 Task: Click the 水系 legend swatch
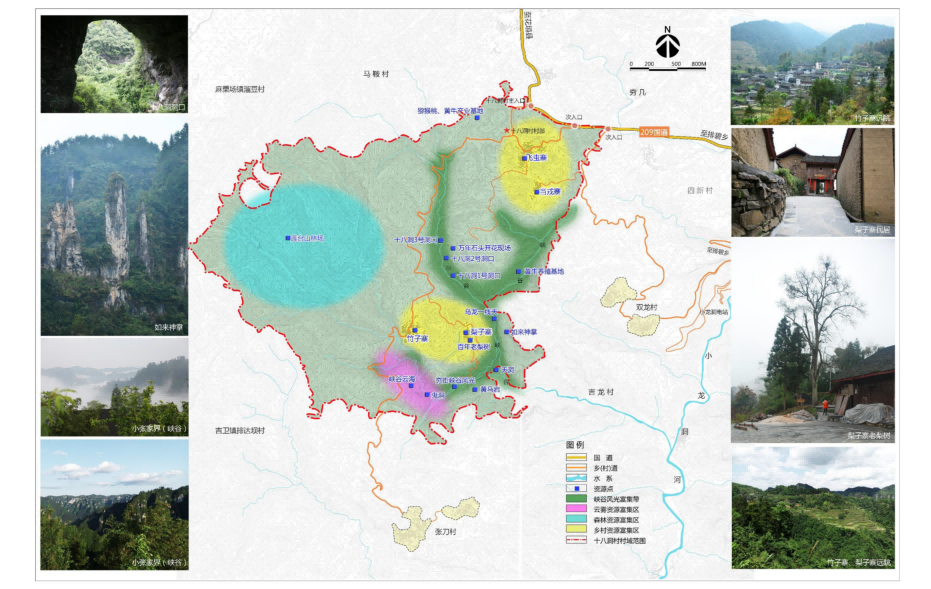coord(576,478)
